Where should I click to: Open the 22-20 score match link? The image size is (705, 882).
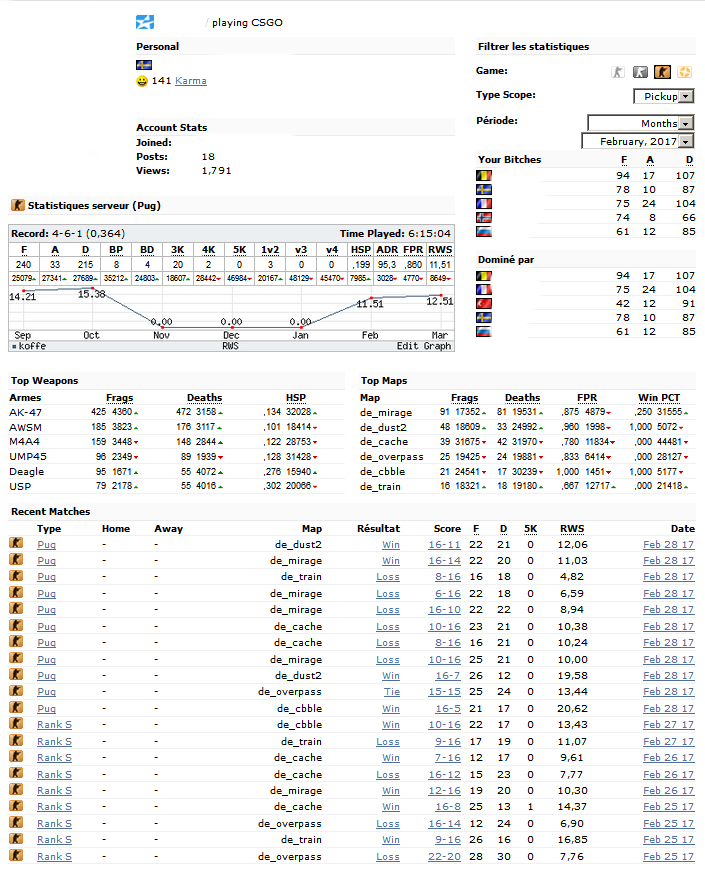[444, 857]
